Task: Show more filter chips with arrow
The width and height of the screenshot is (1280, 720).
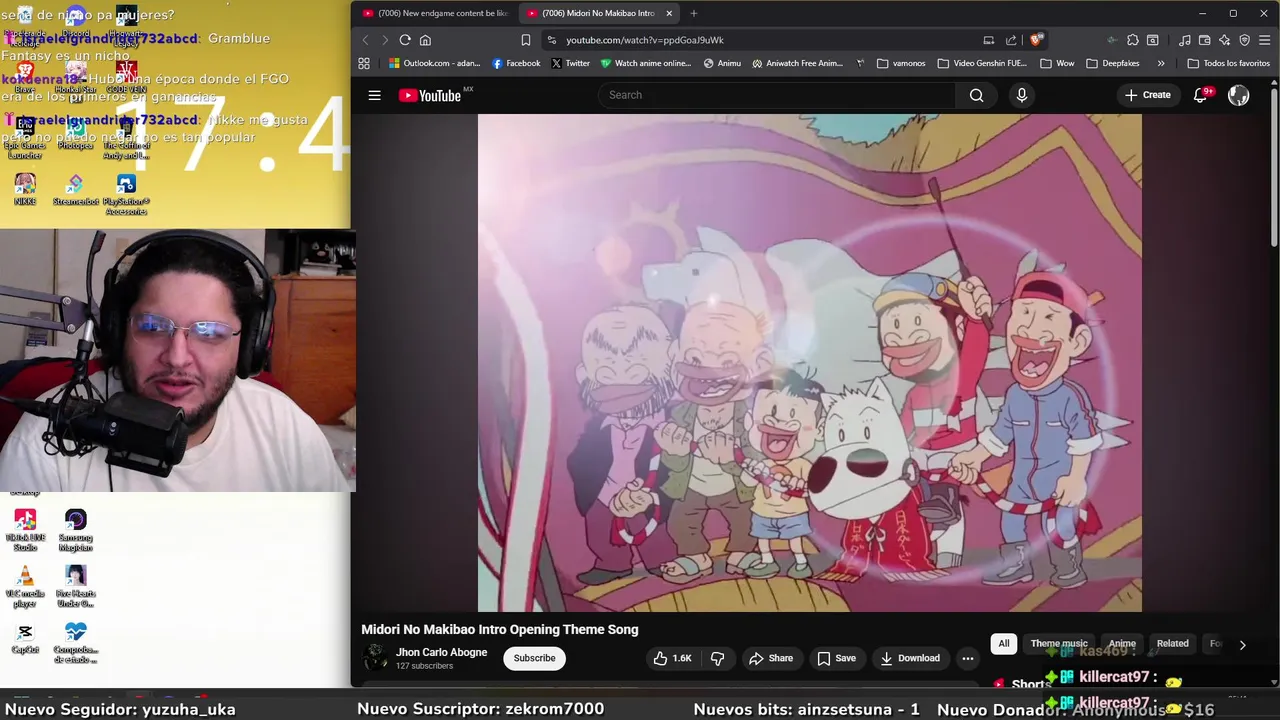Action: [x=1242, y=645]
